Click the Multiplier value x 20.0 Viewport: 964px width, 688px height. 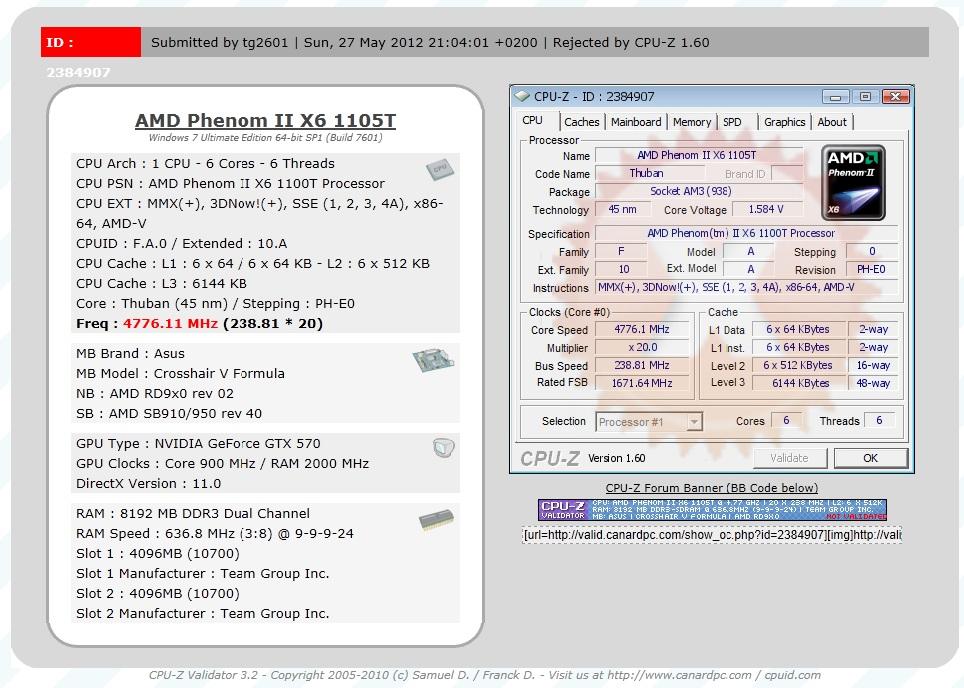click(x=642, y=347)
